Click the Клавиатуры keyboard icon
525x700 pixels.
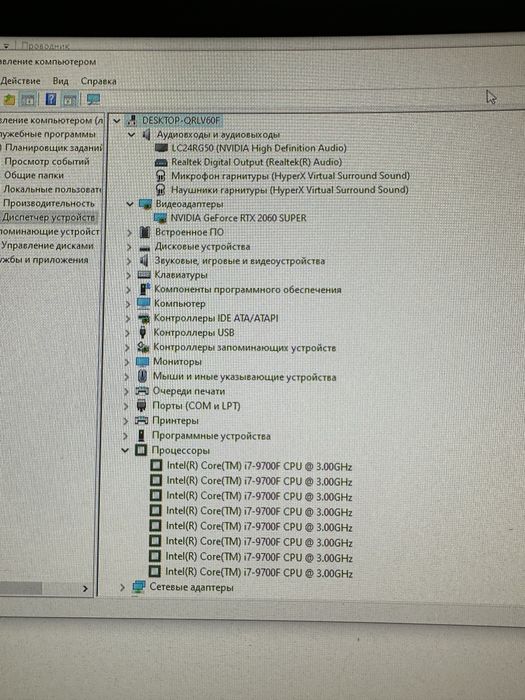click(x=144, y=275)
